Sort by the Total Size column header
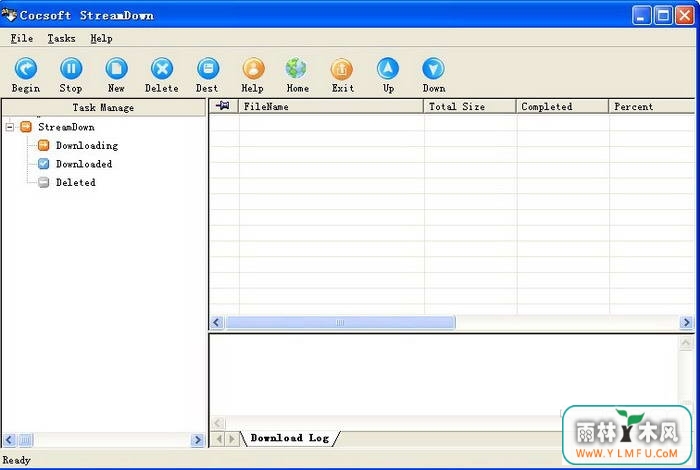700x470 pixels. tap(470, 106)
